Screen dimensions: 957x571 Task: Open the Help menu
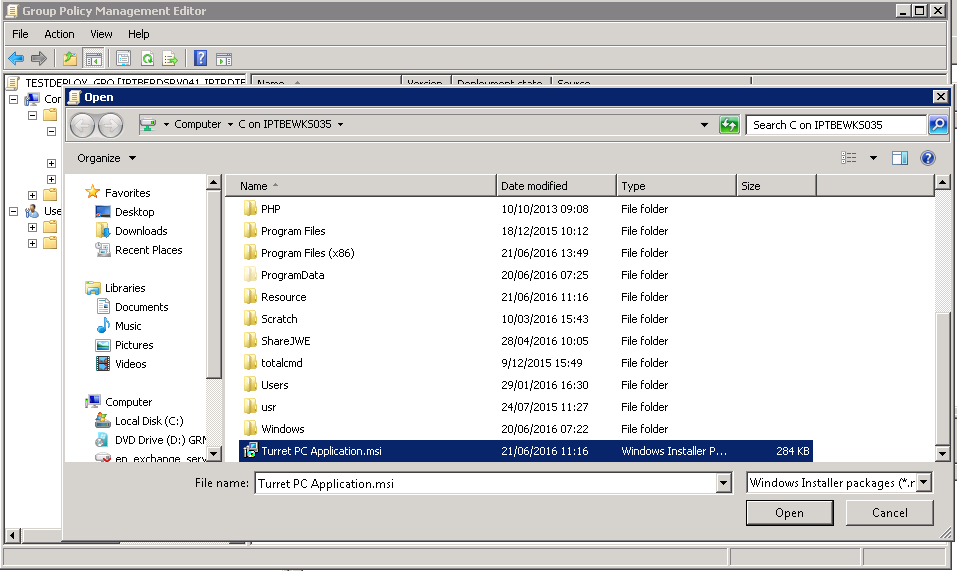(x=139, y=34)
